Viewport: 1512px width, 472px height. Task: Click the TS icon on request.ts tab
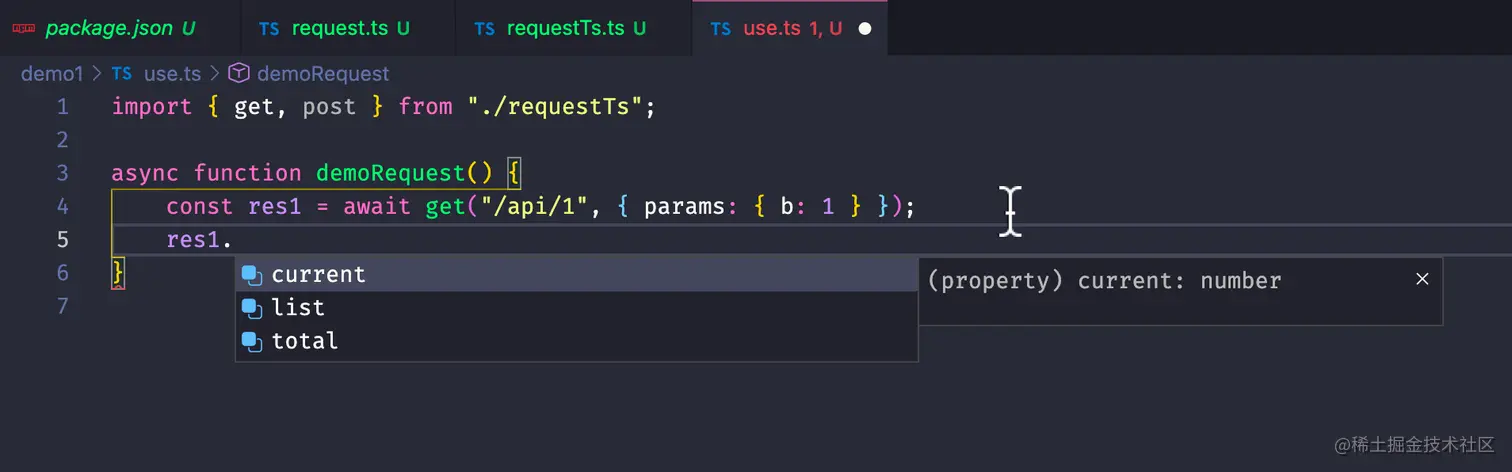(x=269, y=29)
